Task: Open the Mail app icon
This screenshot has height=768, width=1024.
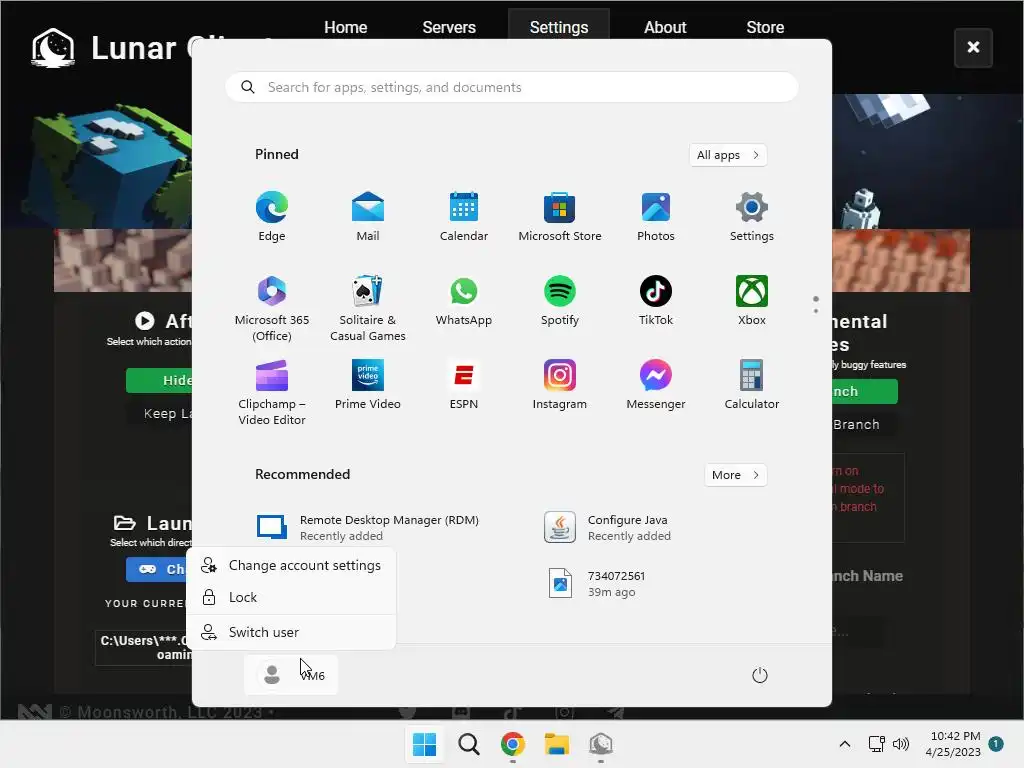Action: [x=368, y=217]
